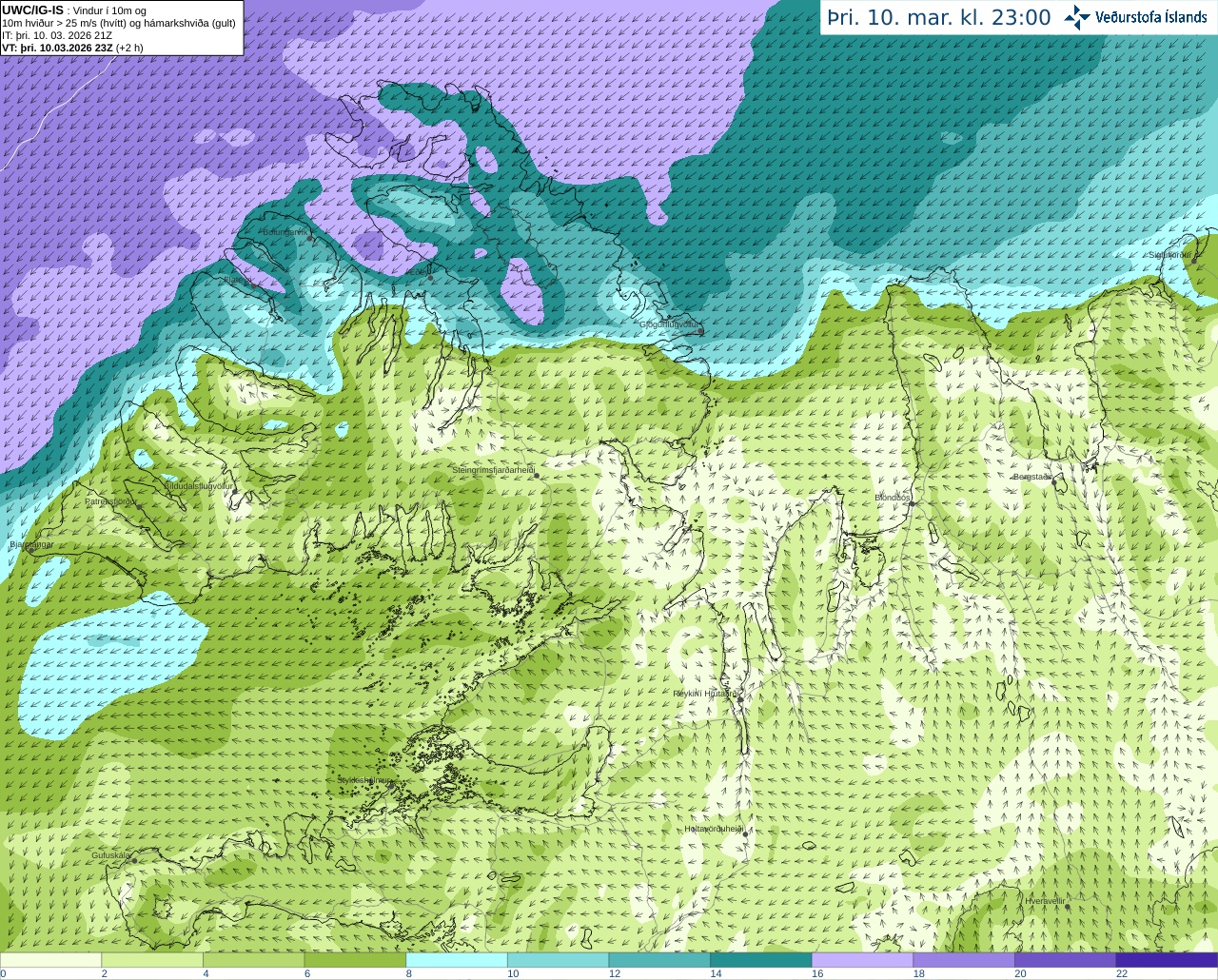Image resolution: width=1218 pixels, height=980 pixels.
Task: Pick the darkest legend swatch above 22 m/s
Action: click(1167, 960)
